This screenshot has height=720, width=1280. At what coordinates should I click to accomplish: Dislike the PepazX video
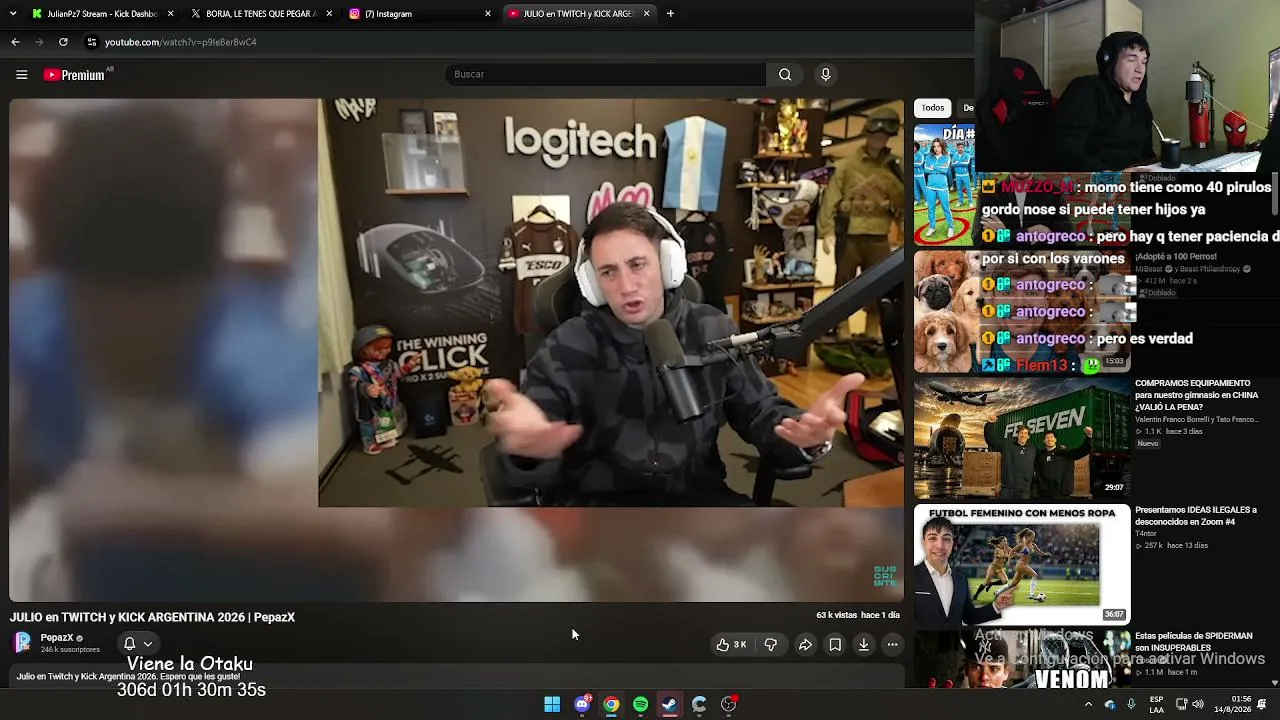coord(770,645)
